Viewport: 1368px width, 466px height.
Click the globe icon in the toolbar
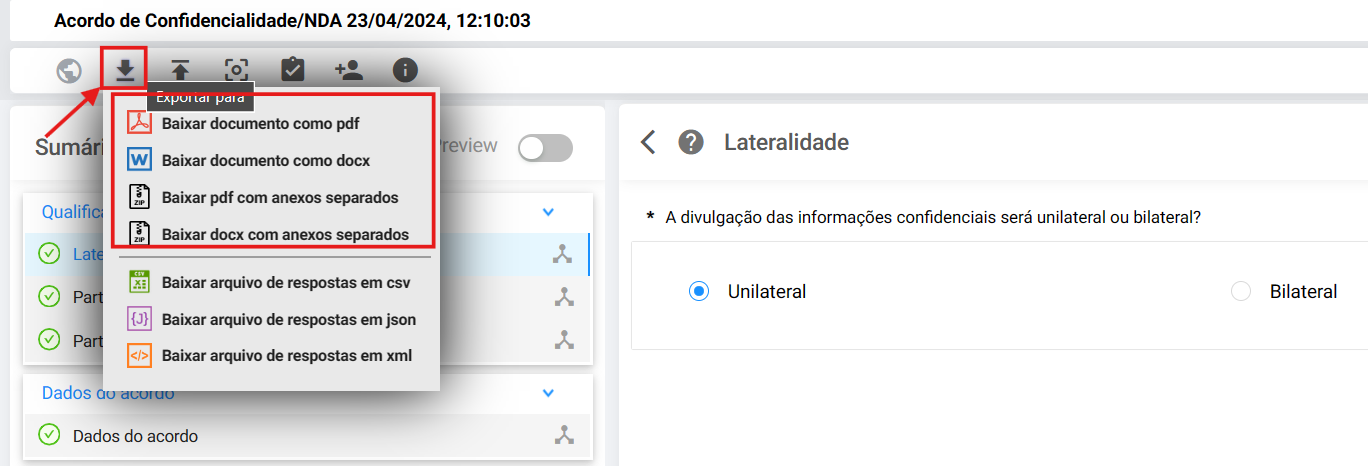click(x=69, y=70)
